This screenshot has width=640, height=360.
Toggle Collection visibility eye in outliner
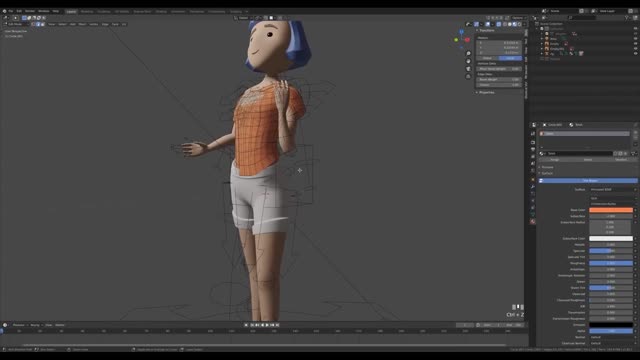coord(636,28)
